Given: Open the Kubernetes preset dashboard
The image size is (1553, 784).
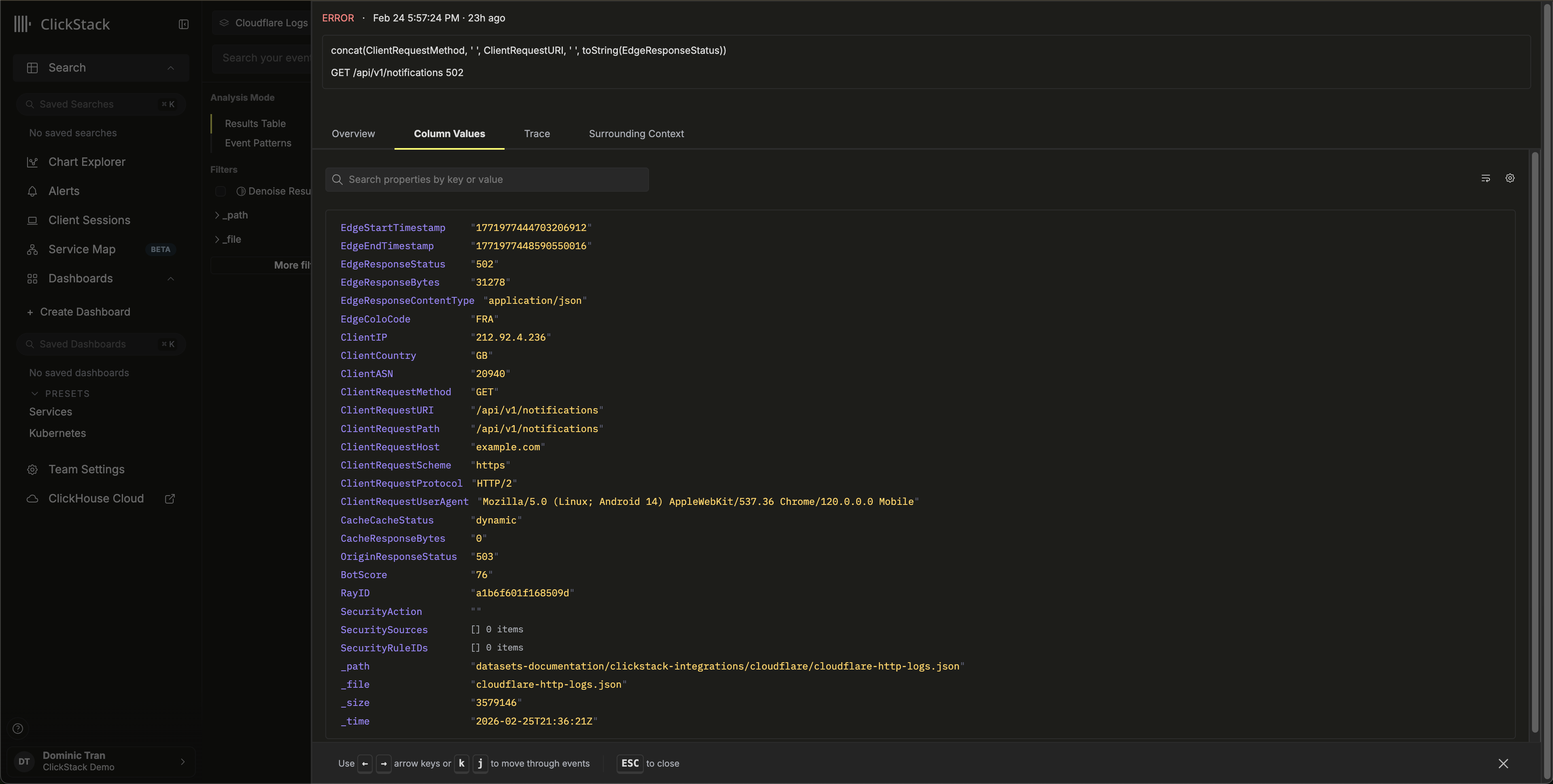Looking at the screenshot, I should 57,433.
